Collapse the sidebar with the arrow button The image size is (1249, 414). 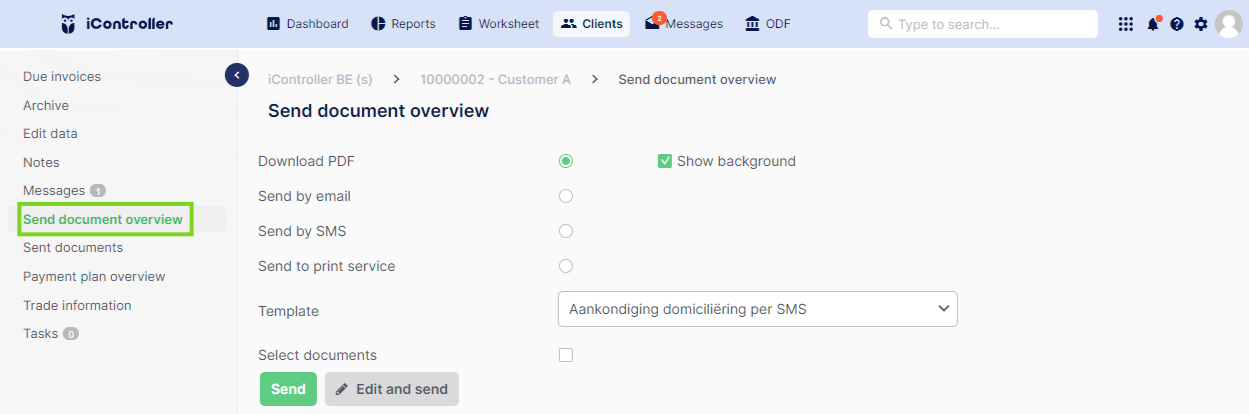click(237, 75)
